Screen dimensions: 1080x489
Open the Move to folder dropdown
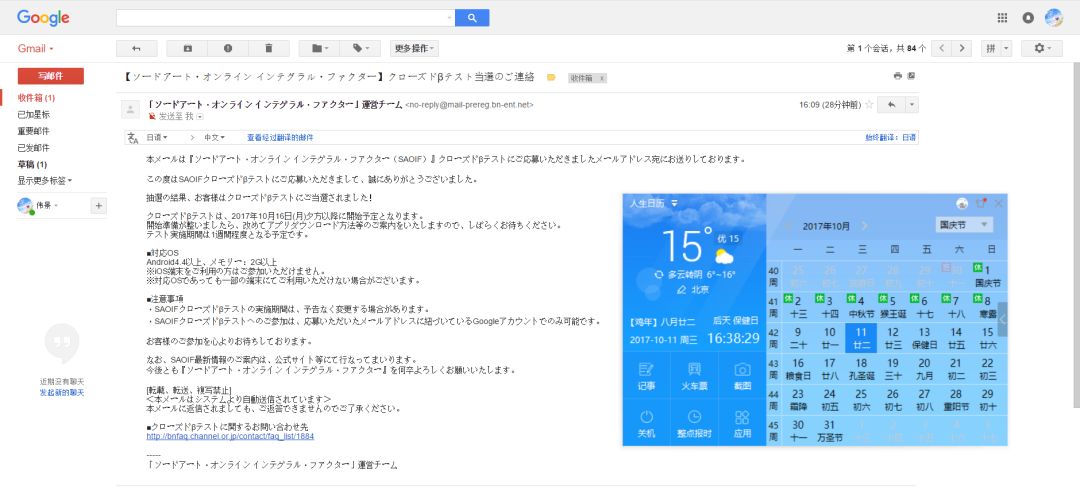click(x=319, y=48)
